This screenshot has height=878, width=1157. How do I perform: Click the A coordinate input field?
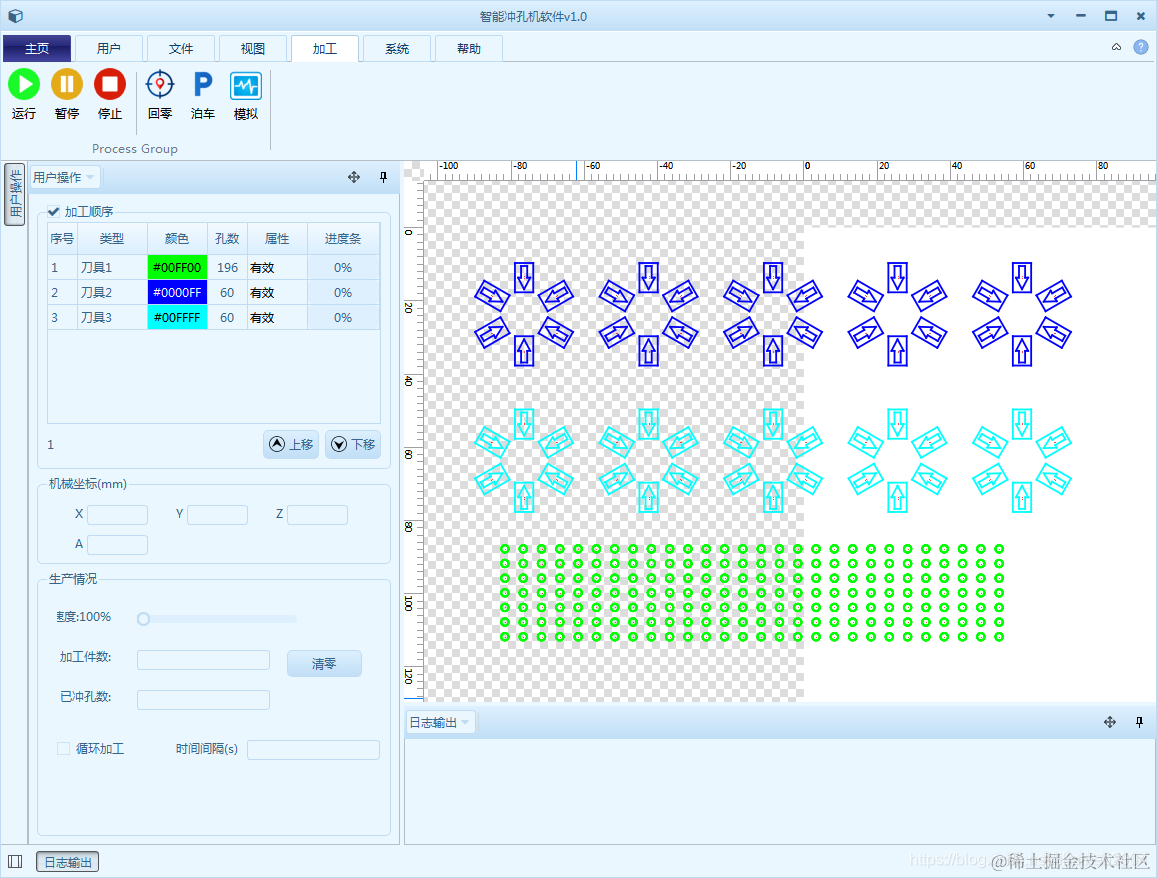pyautogui.click(x=117, y=545)
